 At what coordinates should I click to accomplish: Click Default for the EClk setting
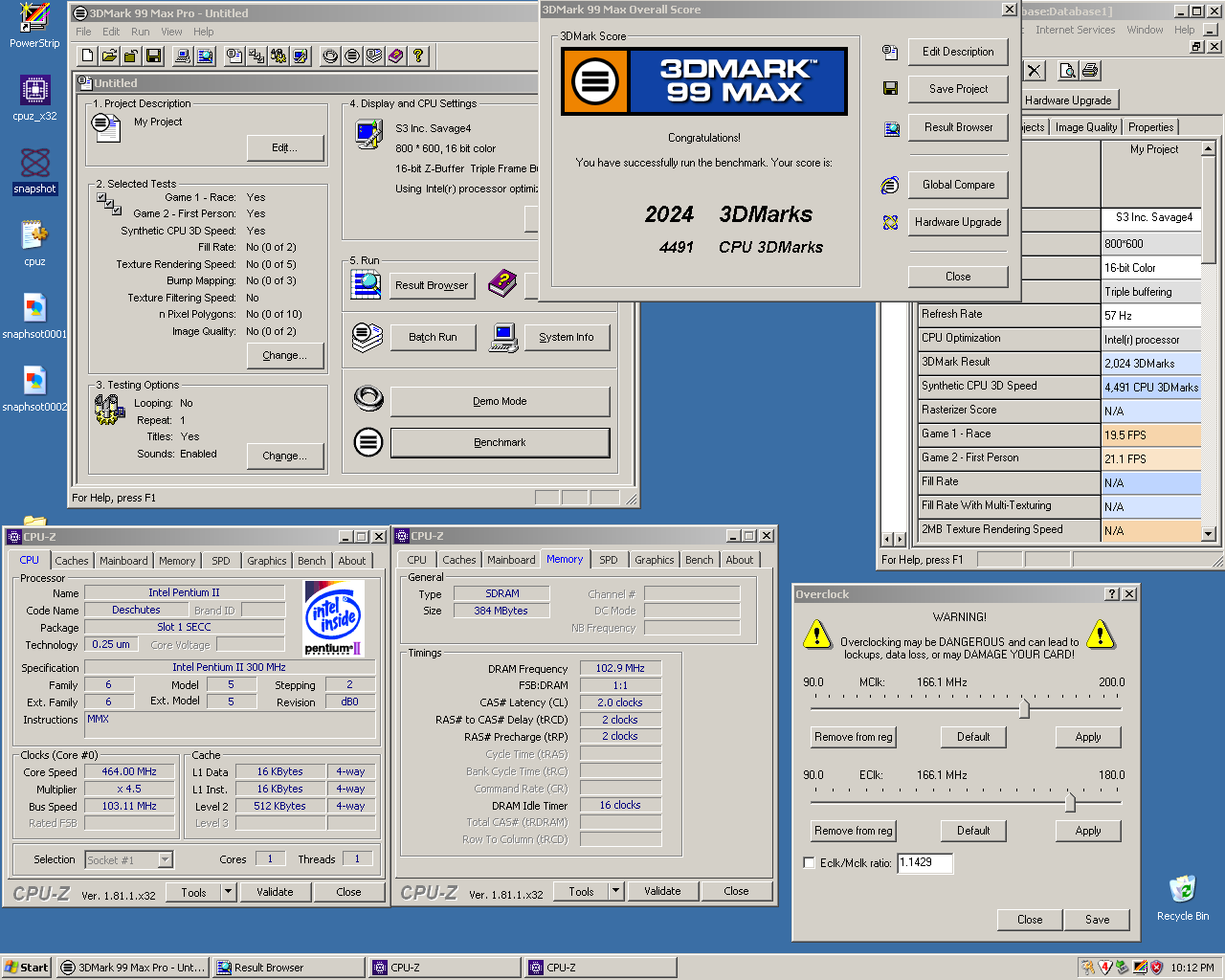[x=973, y=831]
